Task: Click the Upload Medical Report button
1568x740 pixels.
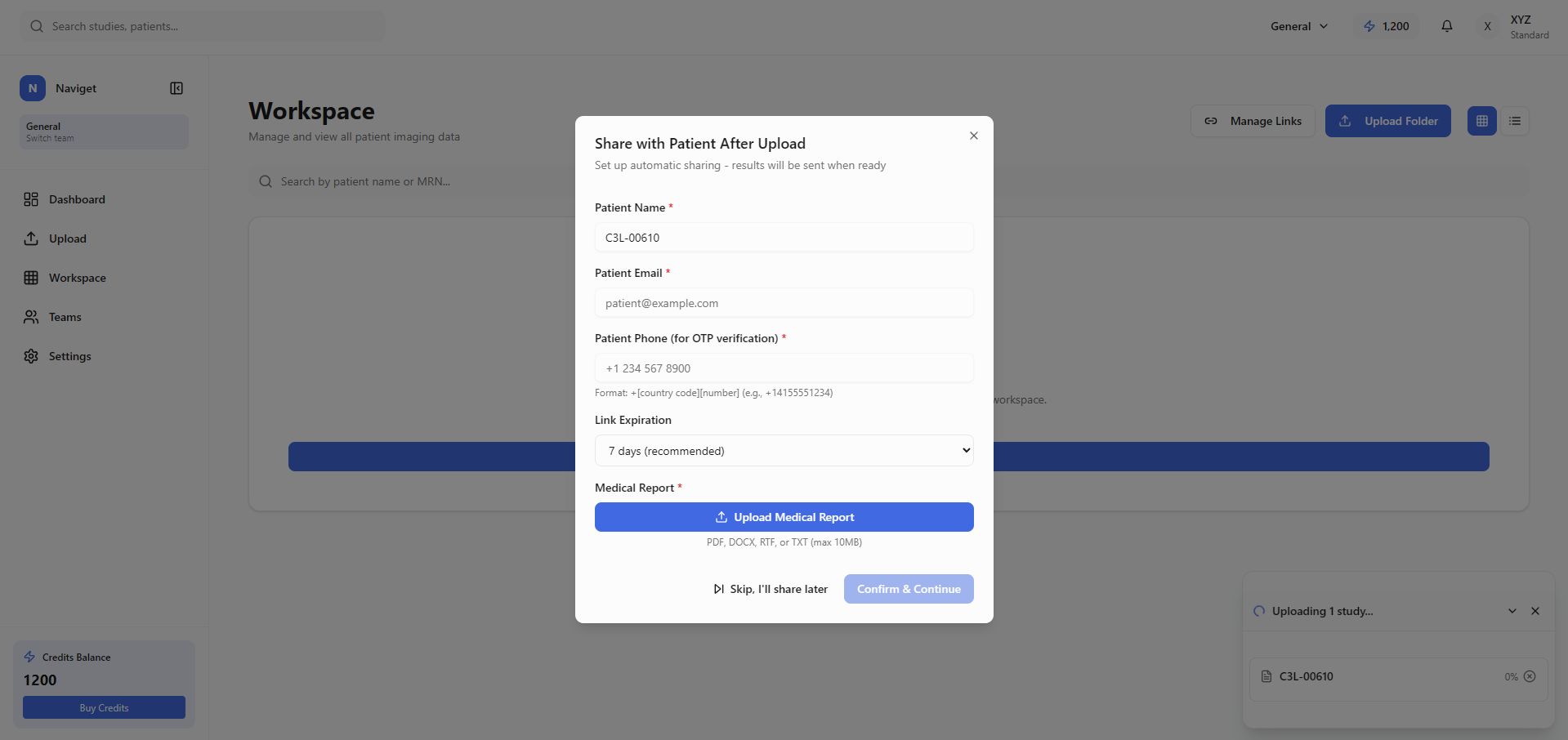Action: pos(784,516)
